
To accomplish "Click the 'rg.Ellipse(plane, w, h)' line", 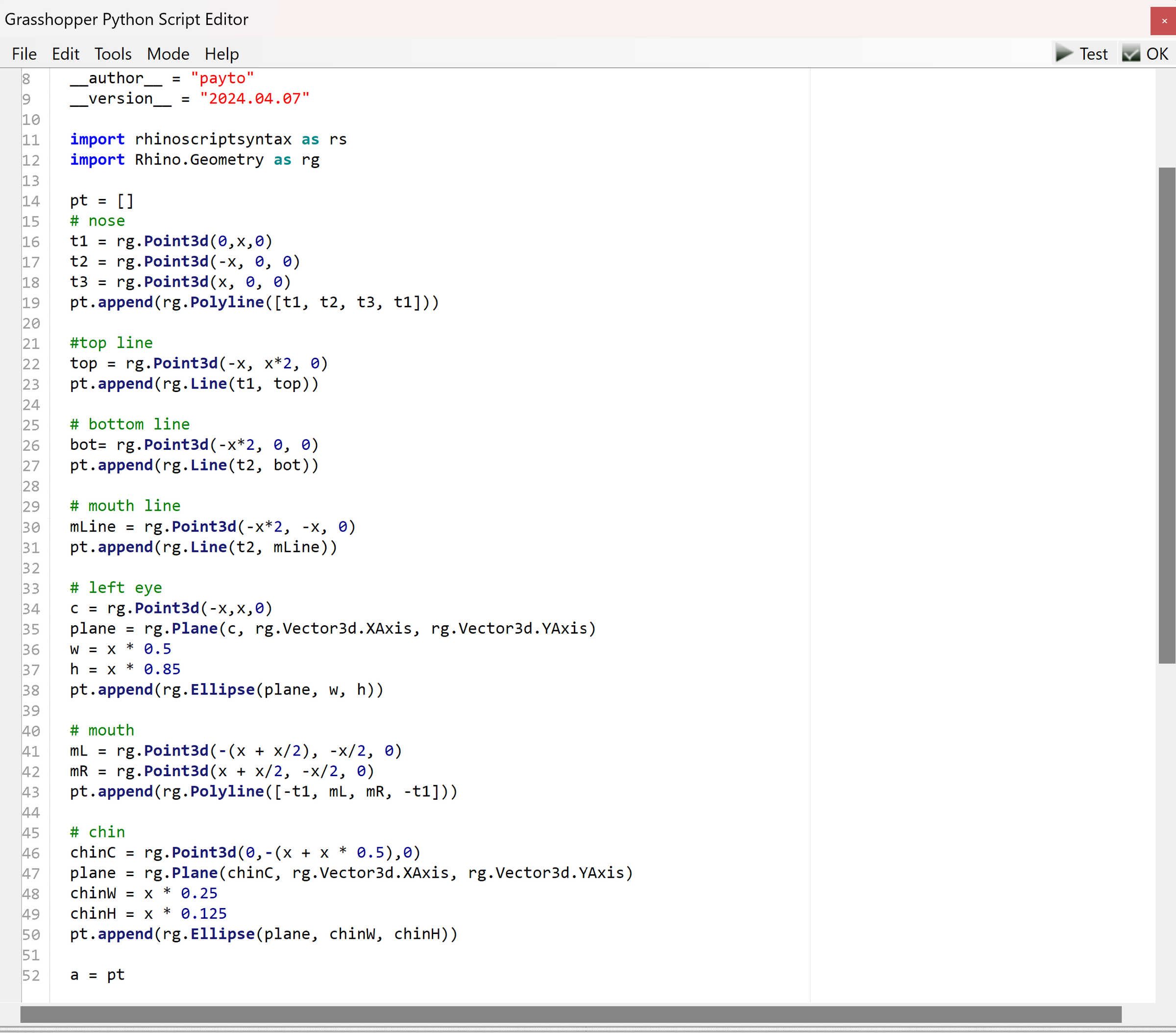I will [x=227, y=689].
